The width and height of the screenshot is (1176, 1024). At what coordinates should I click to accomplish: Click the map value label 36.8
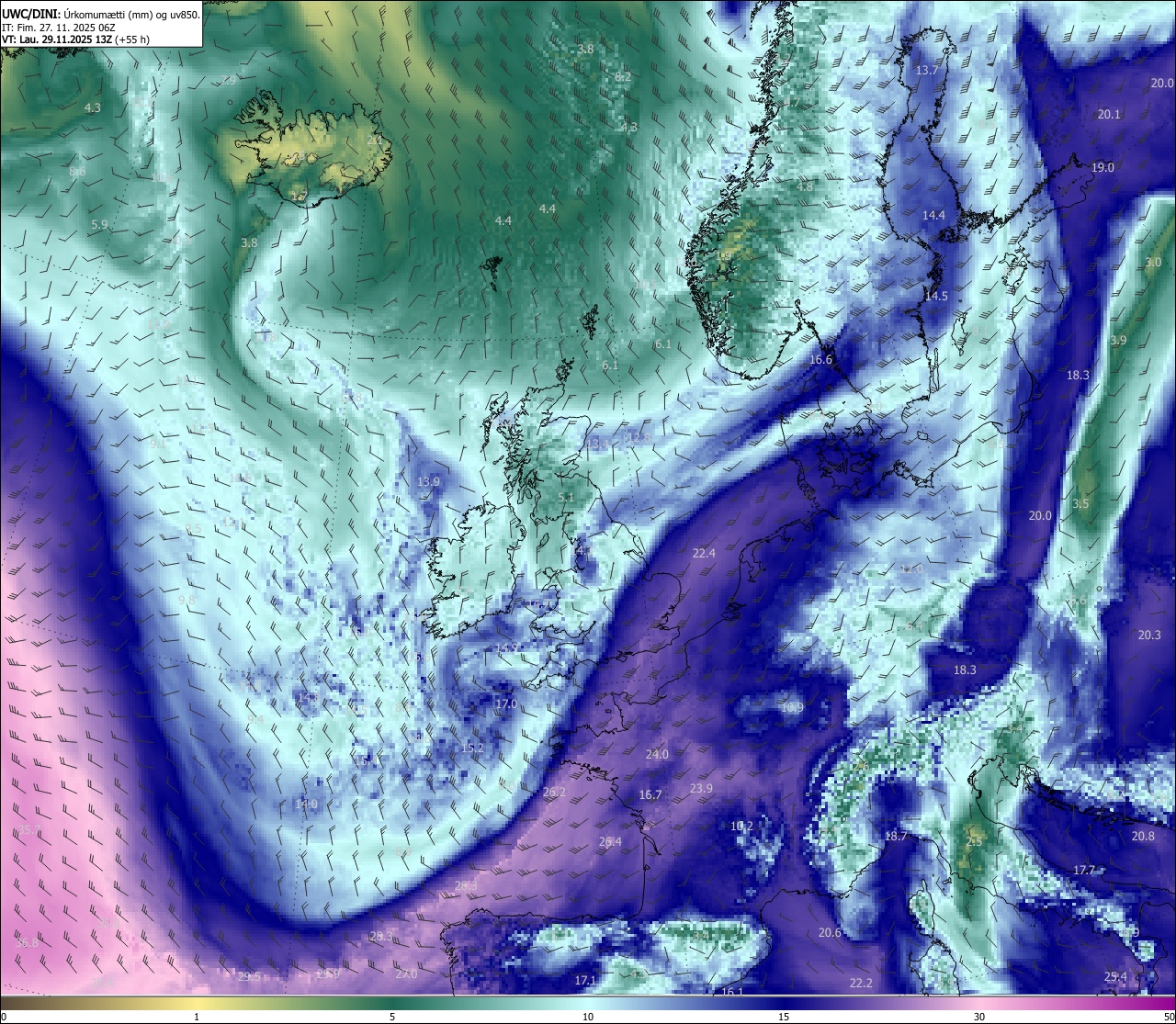(x=28, y=942)
